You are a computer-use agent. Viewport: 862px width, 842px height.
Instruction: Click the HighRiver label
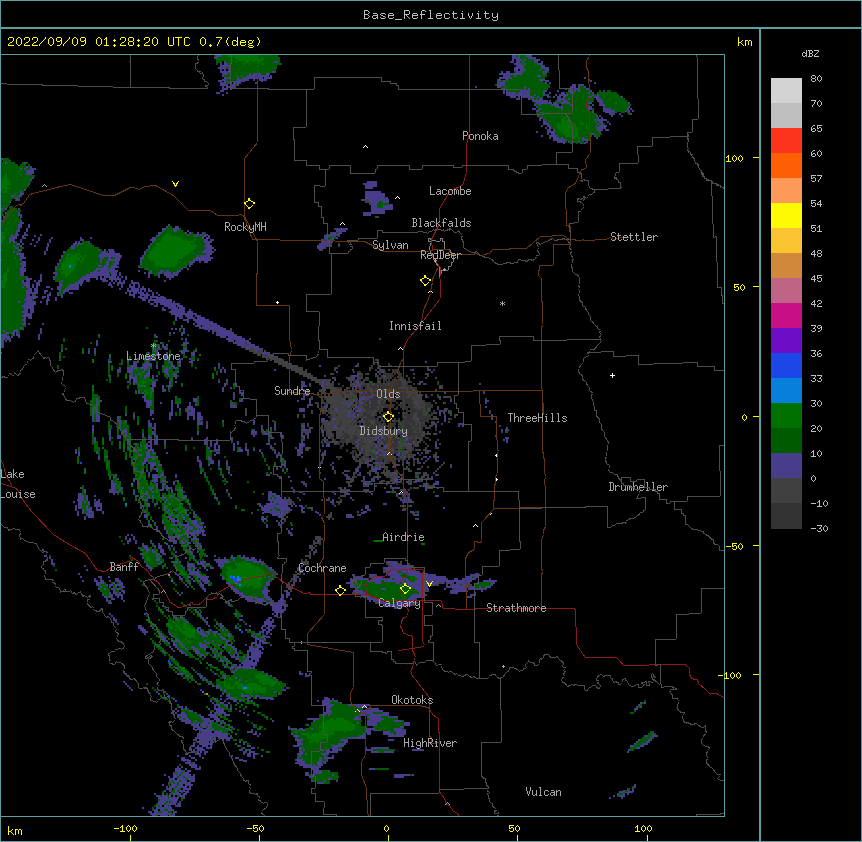tap(430, 743)
